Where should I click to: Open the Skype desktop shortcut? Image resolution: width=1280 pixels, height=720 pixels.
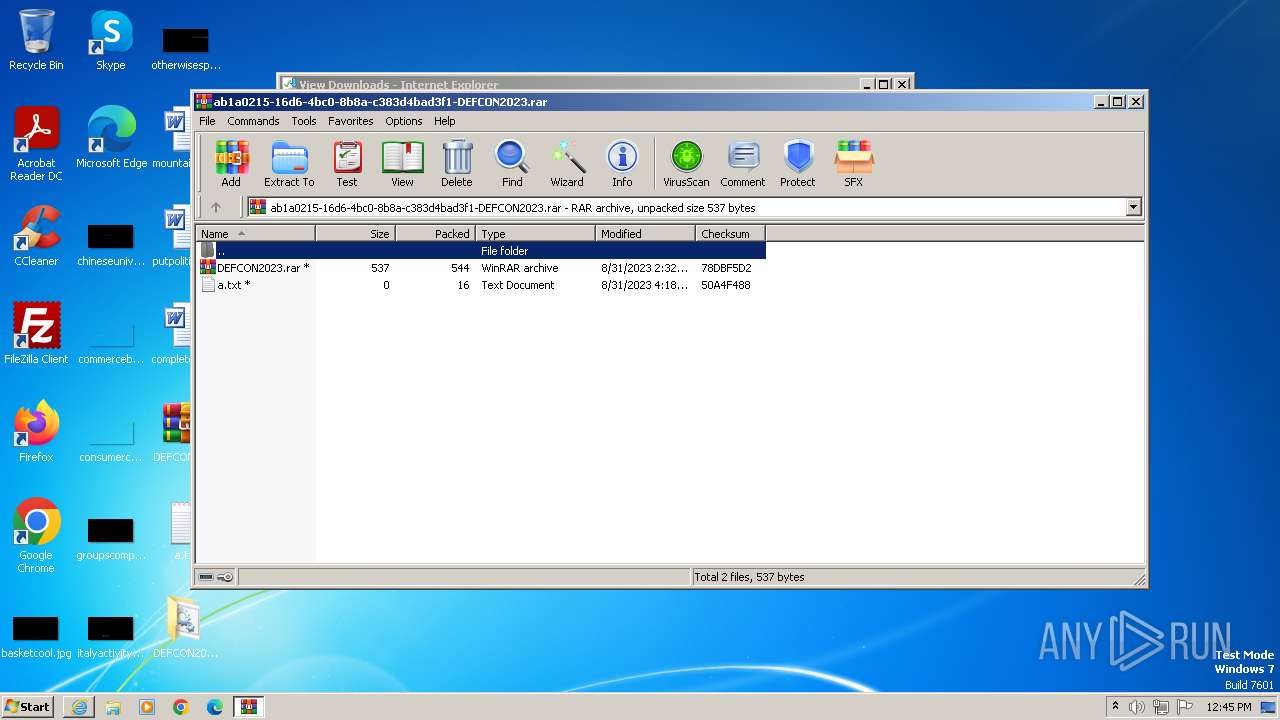tap(111, 40)
